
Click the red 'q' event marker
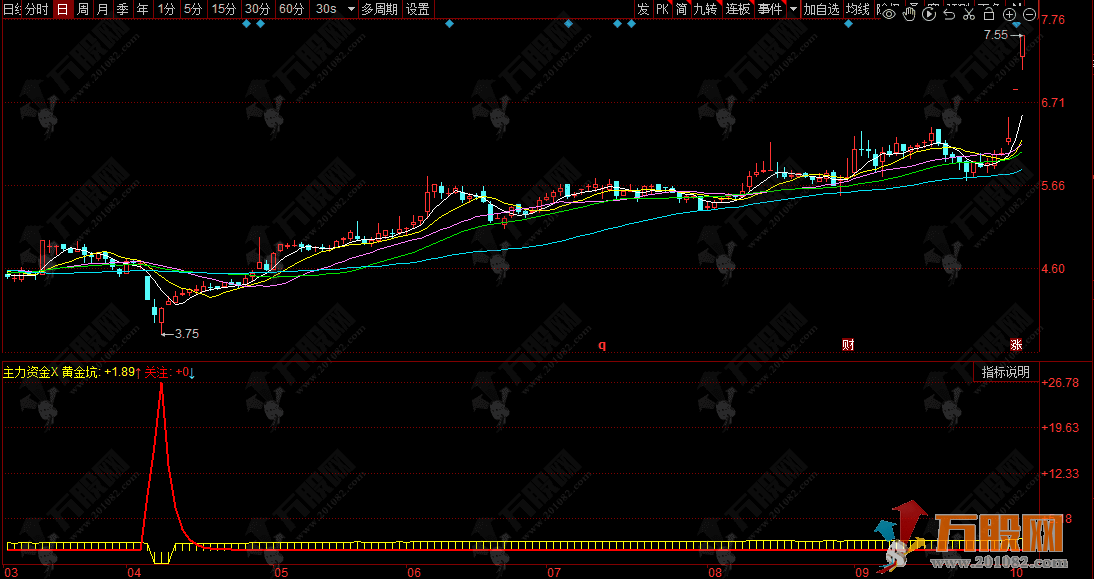tap(602, 345)
